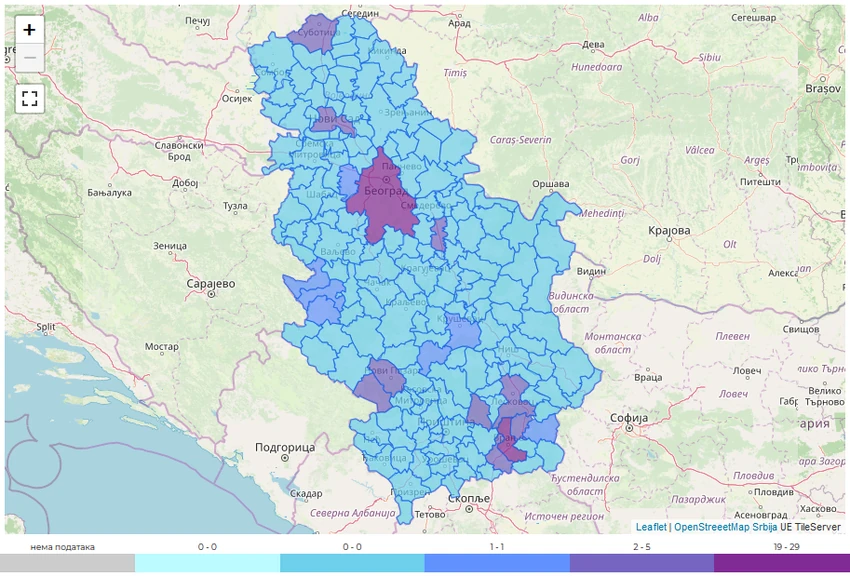Select the blue 1 - 1 legend swatch

497,563
